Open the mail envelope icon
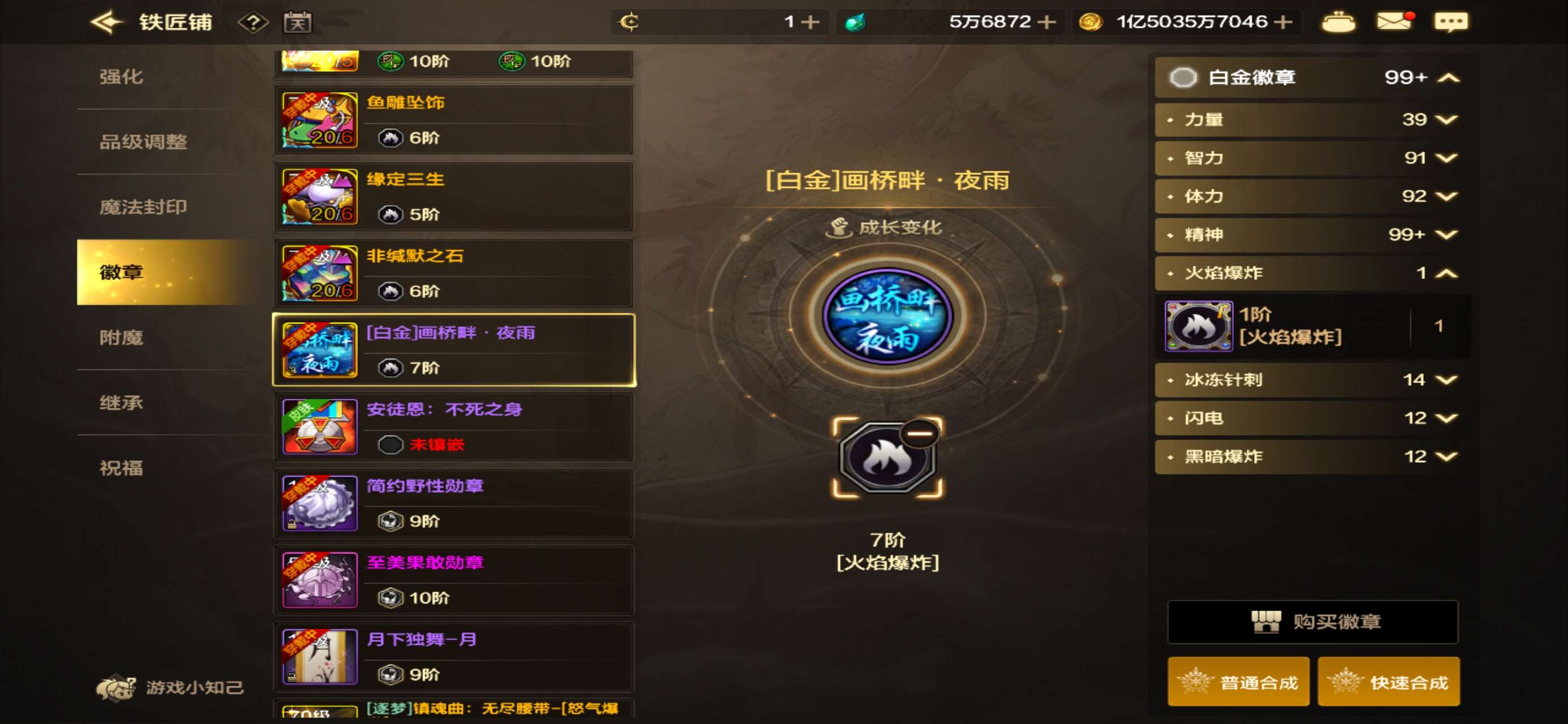 click(x=1394, y=21)
